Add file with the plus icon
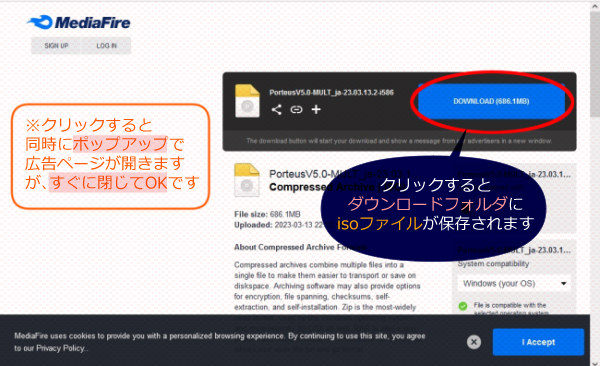The width and height of the screenshot is (600, 366). click(316, 109)
